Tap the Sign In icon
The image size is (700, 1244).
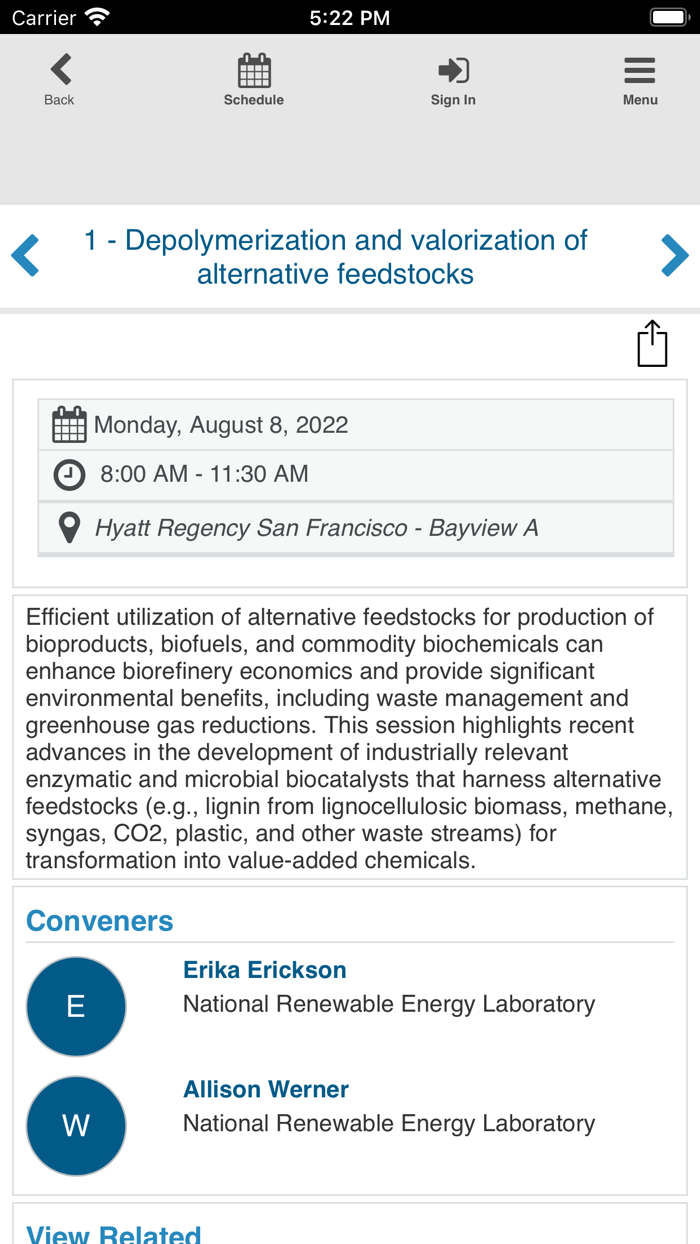tap(453, 70)
